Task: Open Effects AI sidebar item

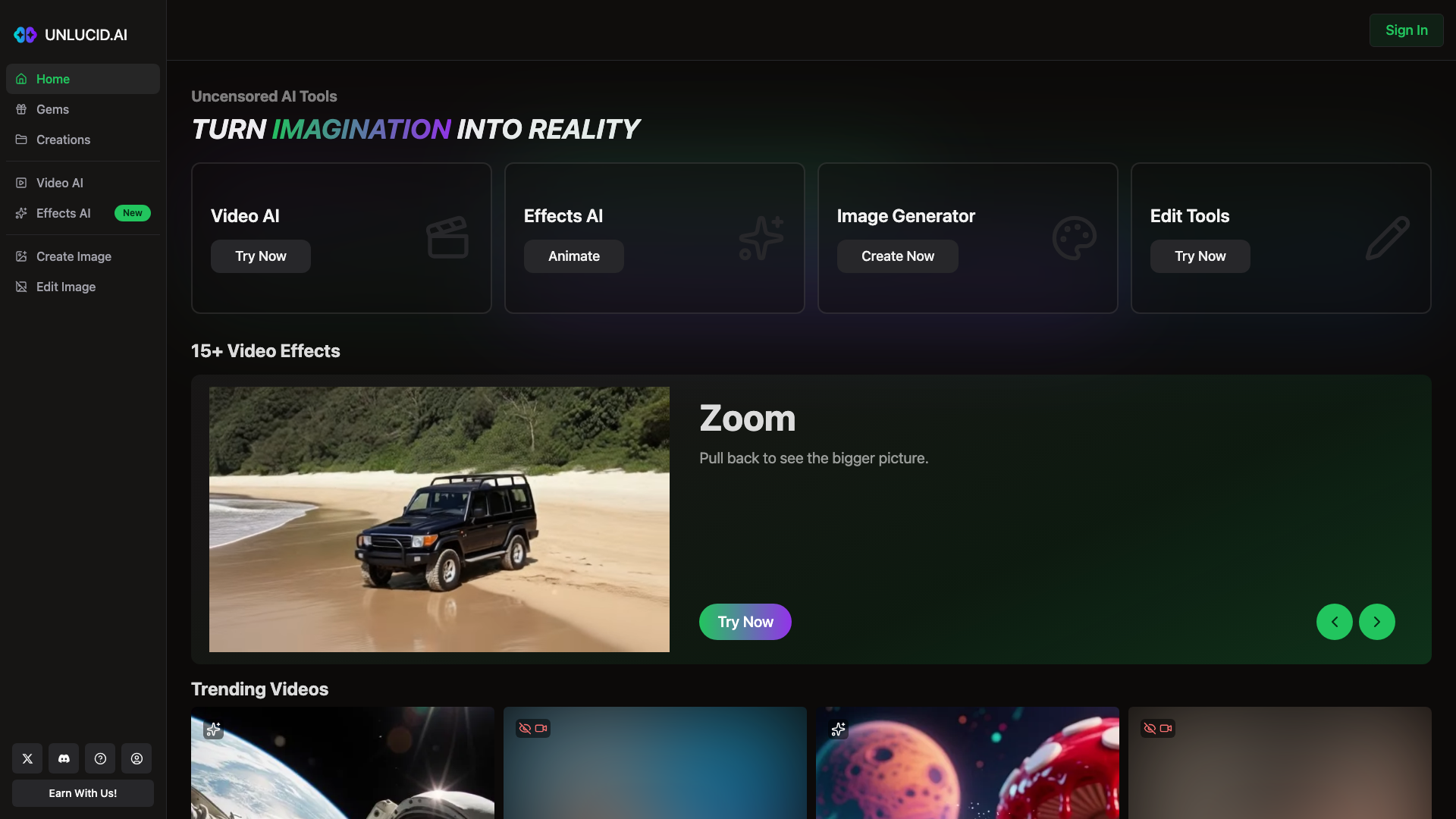Action: coord(83,213)
